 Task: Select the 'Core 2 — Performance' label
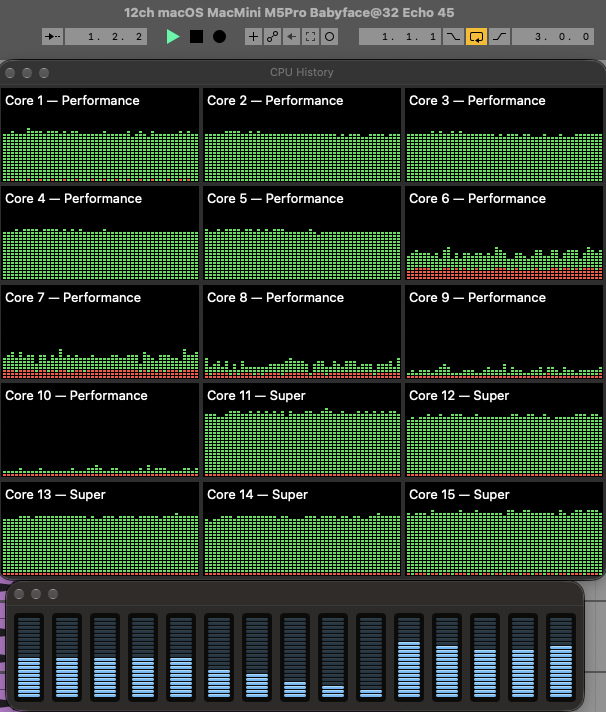coord(275,100)
